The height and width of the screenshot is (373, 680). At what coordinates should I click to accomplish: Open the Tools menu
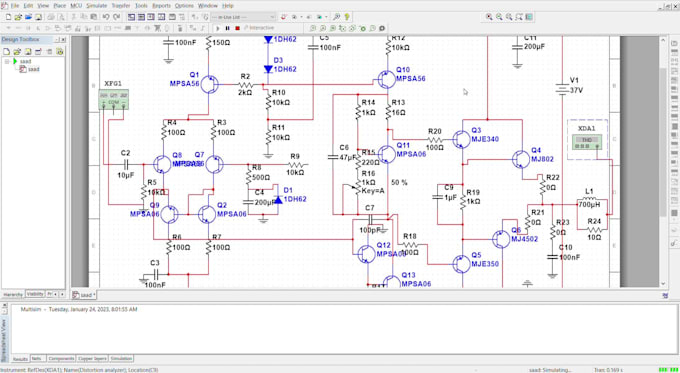pyautogui.click(x=141, y=6)
